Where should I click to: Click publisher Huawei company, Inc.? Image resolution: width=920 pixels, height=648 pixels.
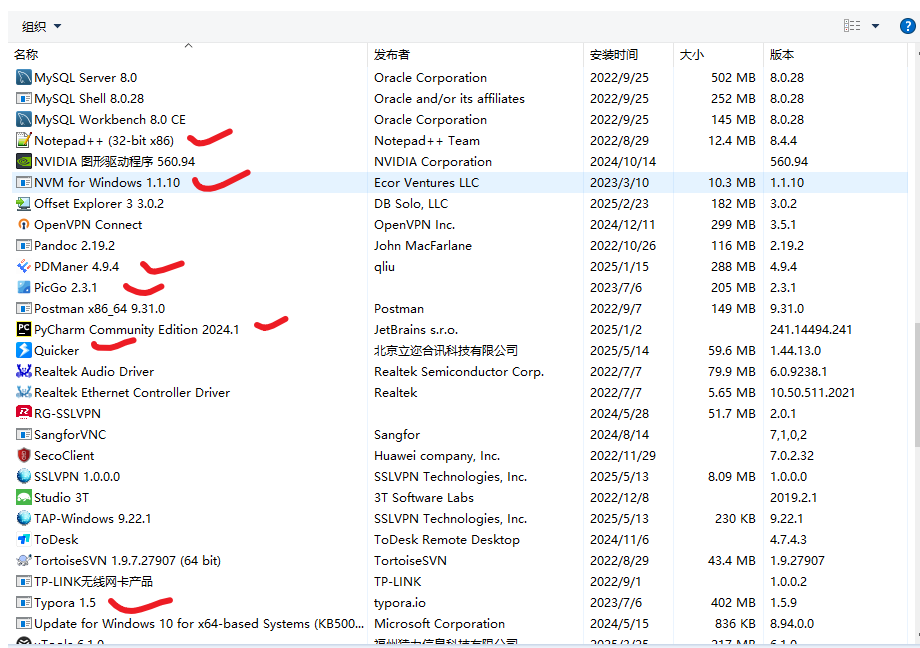click(437, 455)
